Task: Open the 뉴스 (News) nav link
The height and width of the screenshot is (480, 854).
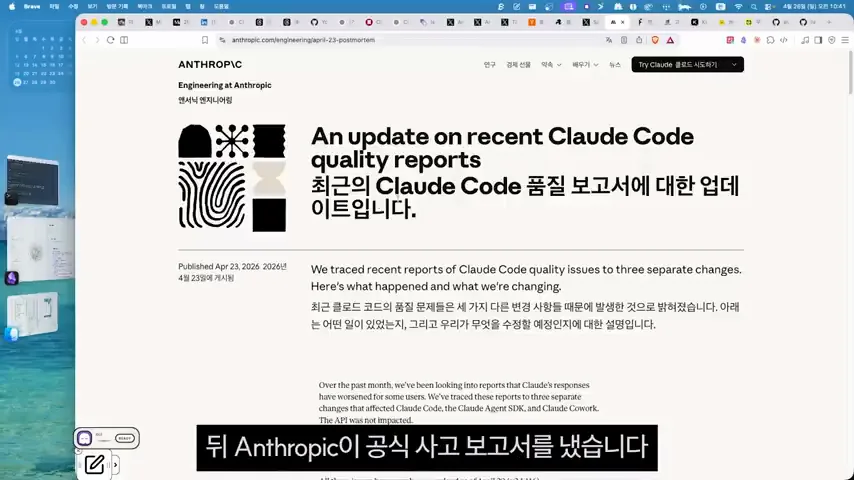Action: tap(614, 64)
